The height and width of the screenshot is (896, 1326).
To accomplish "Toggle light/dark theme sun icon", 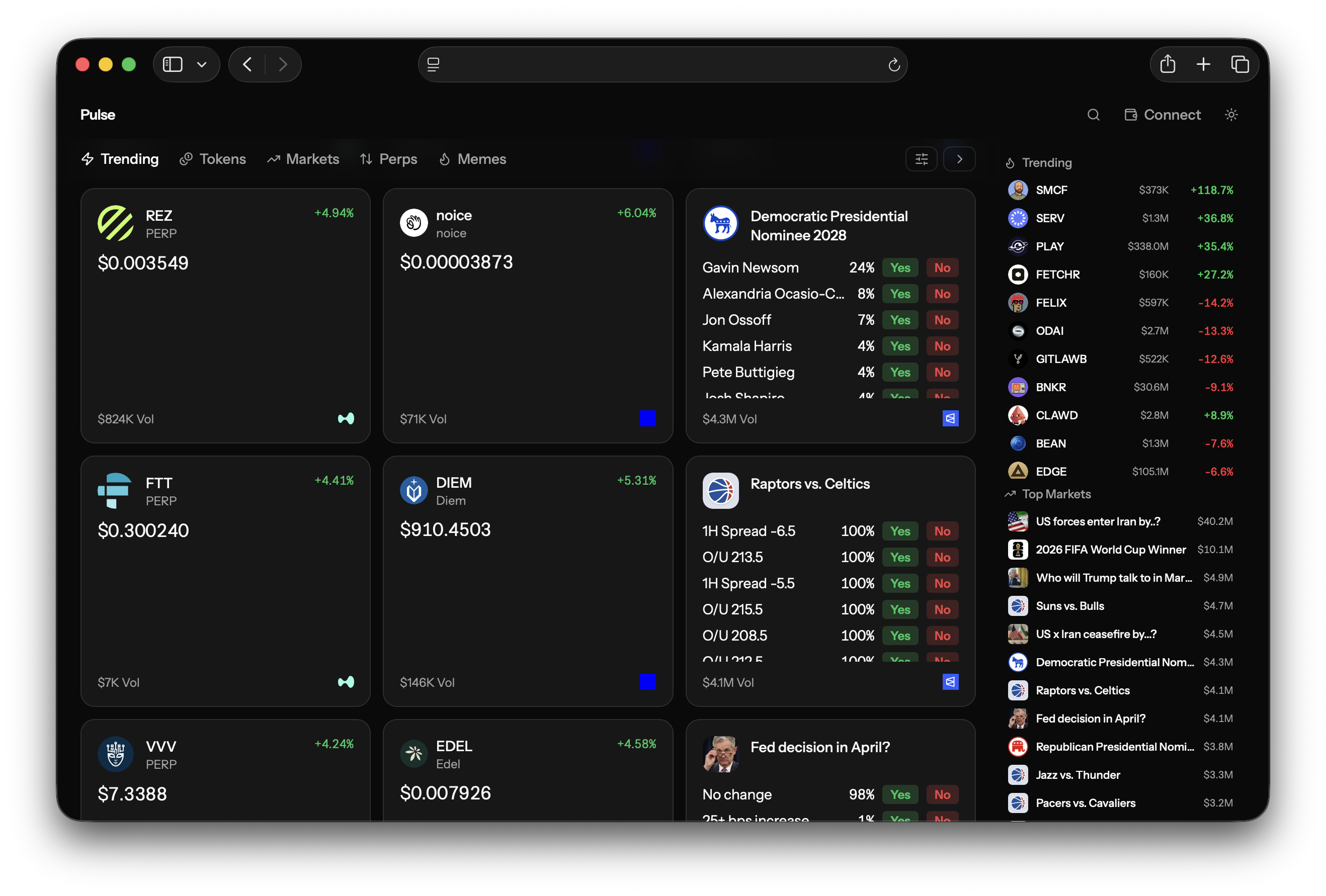I will tap(1231, 115).
